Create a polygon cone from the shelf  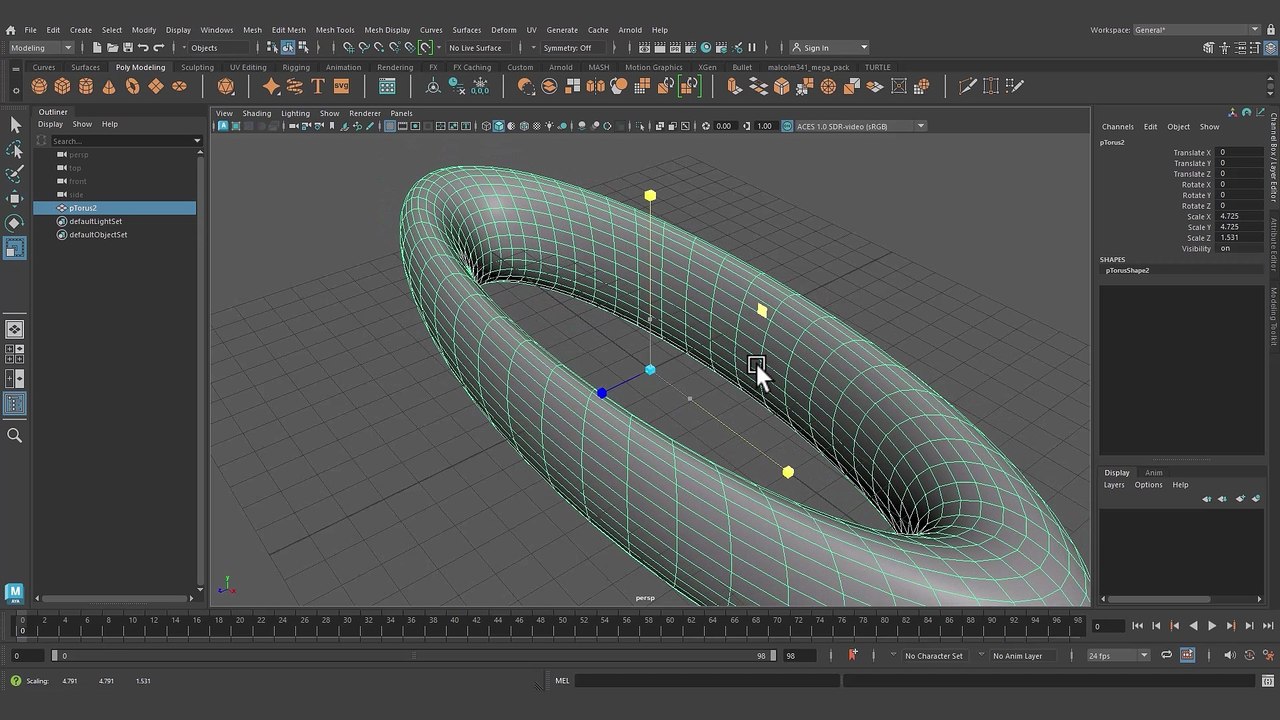109,87
